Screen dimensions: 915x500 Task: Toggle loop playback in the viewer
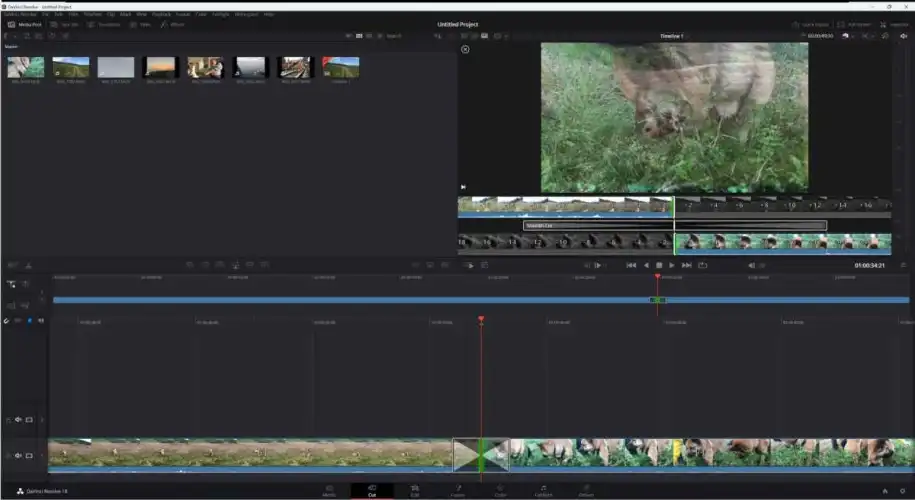[702, 265]
